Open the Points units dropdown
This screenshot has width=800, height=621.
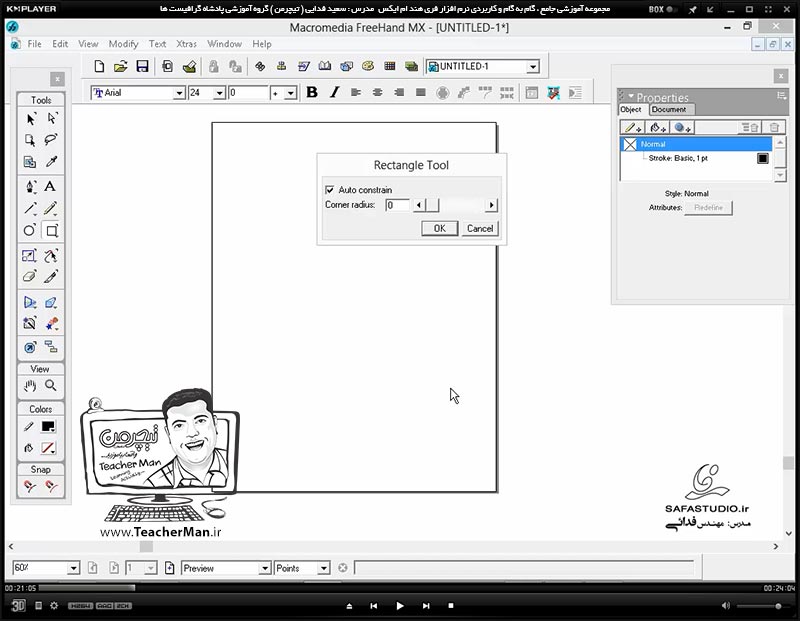pos(323,568)
